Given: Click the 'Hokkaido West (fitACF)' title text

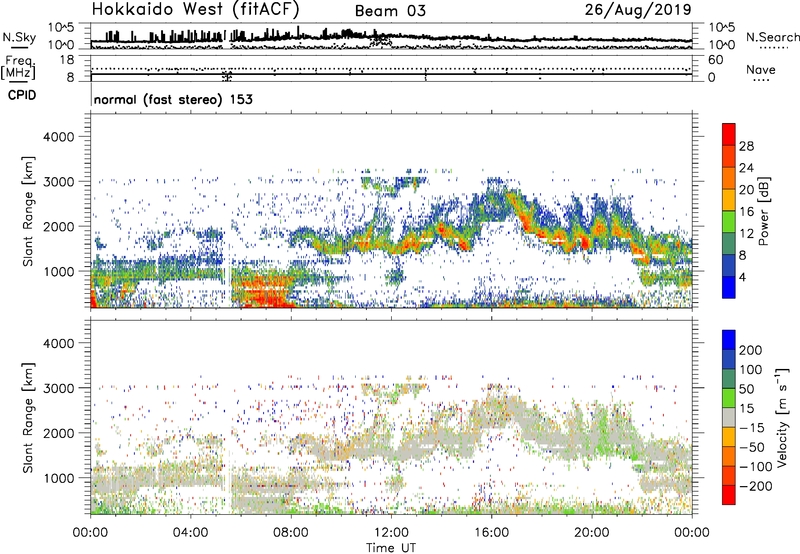Looking at the screenshot, I should tap(195, 9).
